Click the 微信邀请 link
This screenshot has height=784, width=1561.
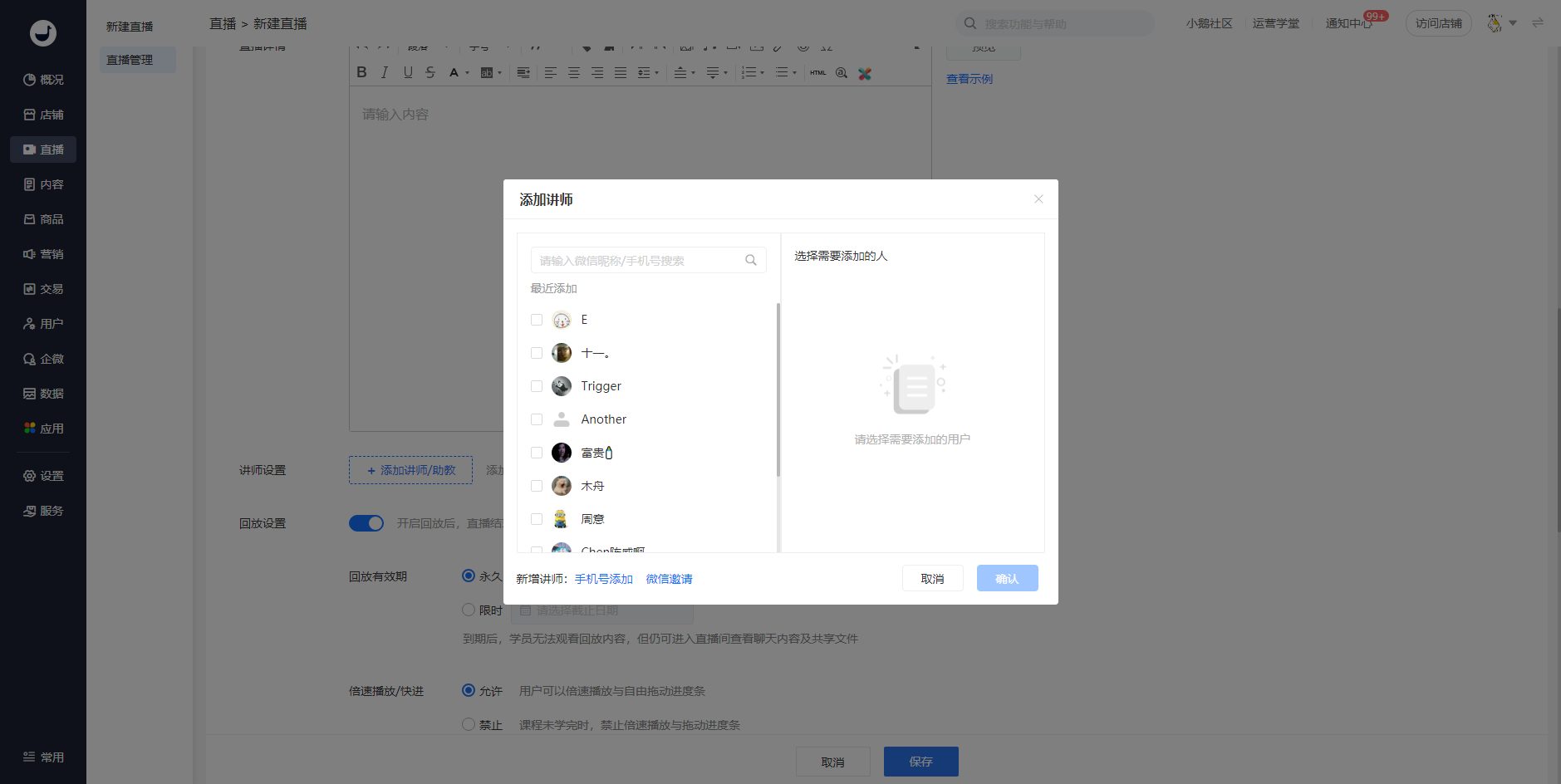(x=670, y=579)
